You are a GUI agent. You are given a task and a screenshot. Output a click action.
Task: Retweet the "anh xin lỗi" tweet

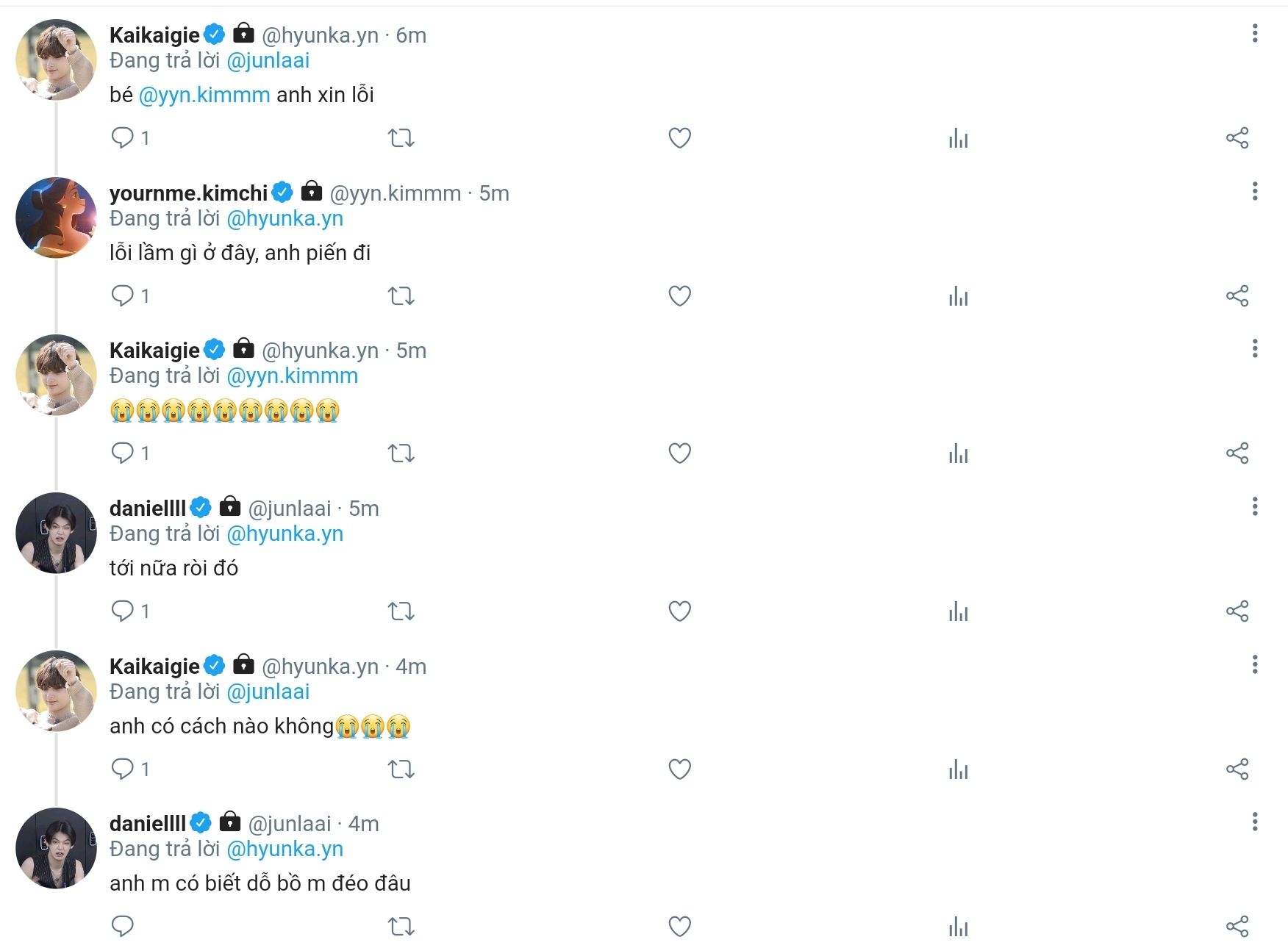(401, 138)
